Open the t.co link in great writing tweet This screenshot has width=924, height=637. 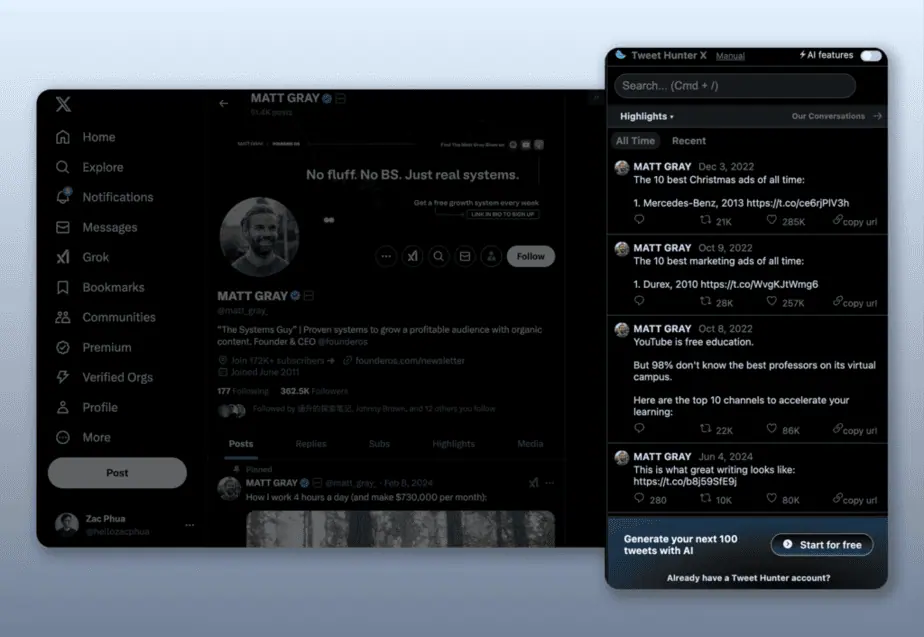click(x=685, y=481)
